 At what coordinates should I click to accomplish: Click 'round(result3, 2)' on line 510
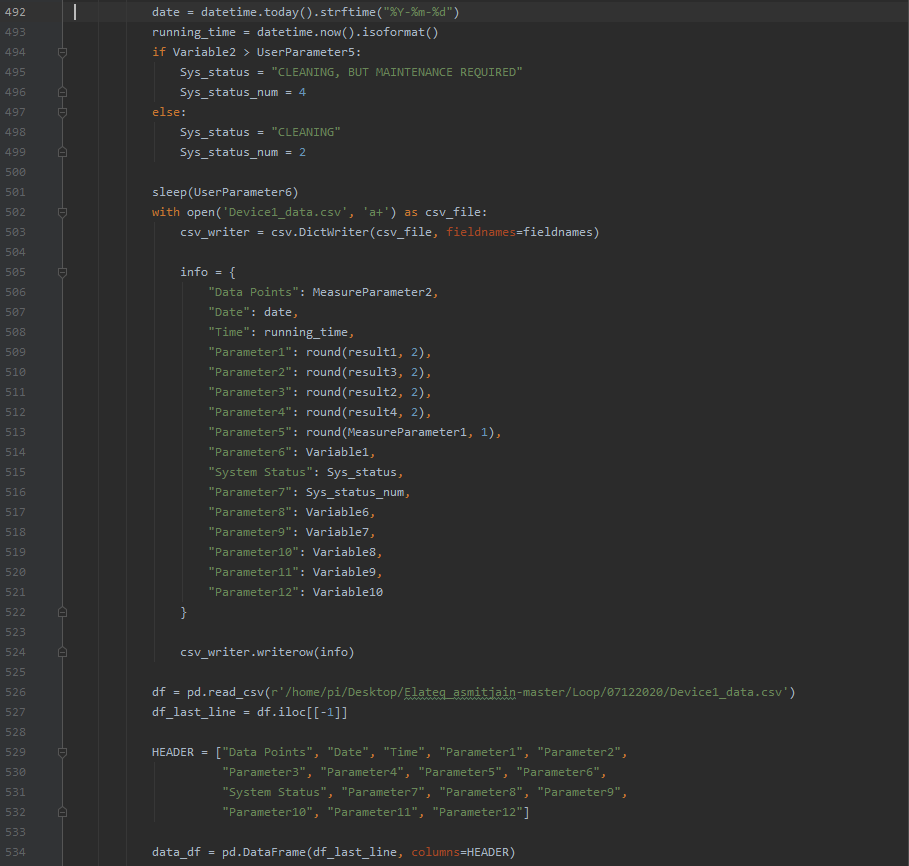pos(365,372)
